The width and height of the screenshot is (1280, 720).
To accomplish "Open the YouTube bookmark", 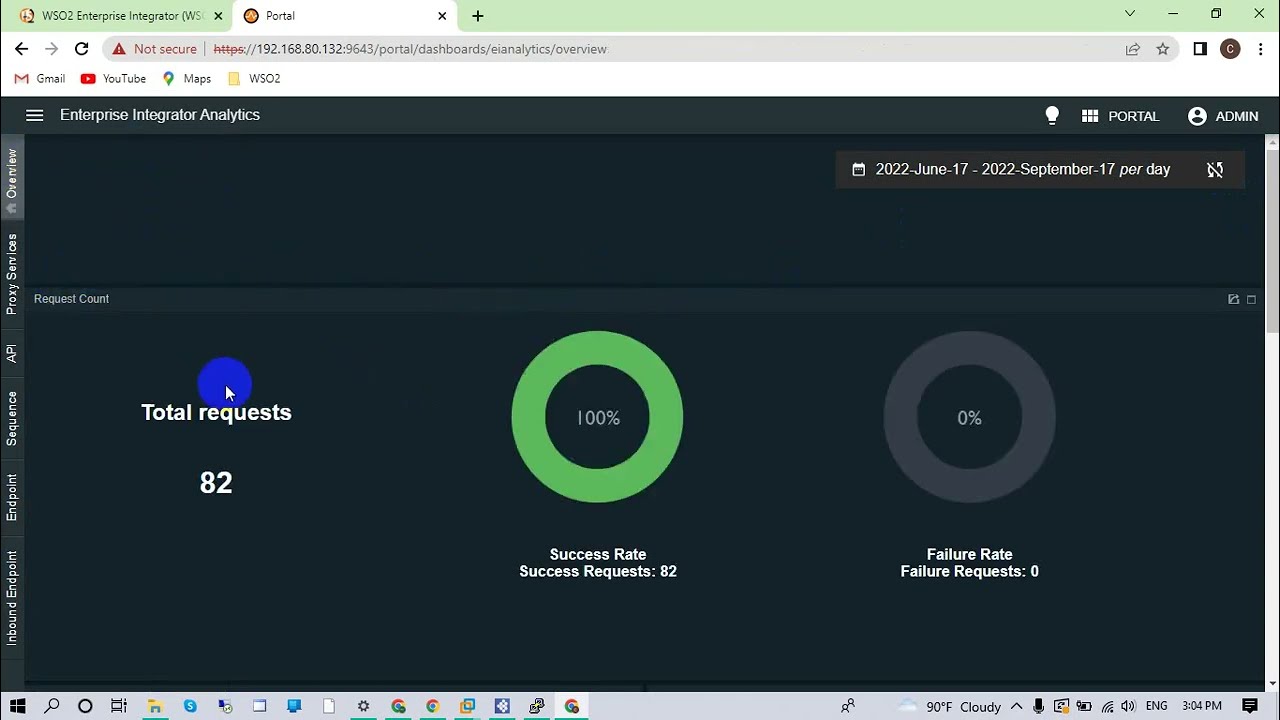I will 113,79.
